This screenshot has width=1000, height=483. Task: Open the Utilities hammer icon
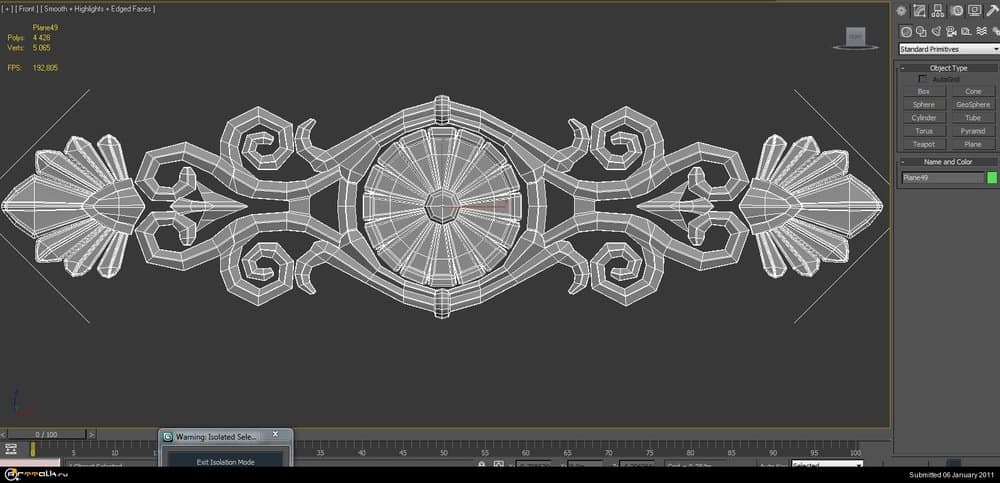click(x=991, y=11)
